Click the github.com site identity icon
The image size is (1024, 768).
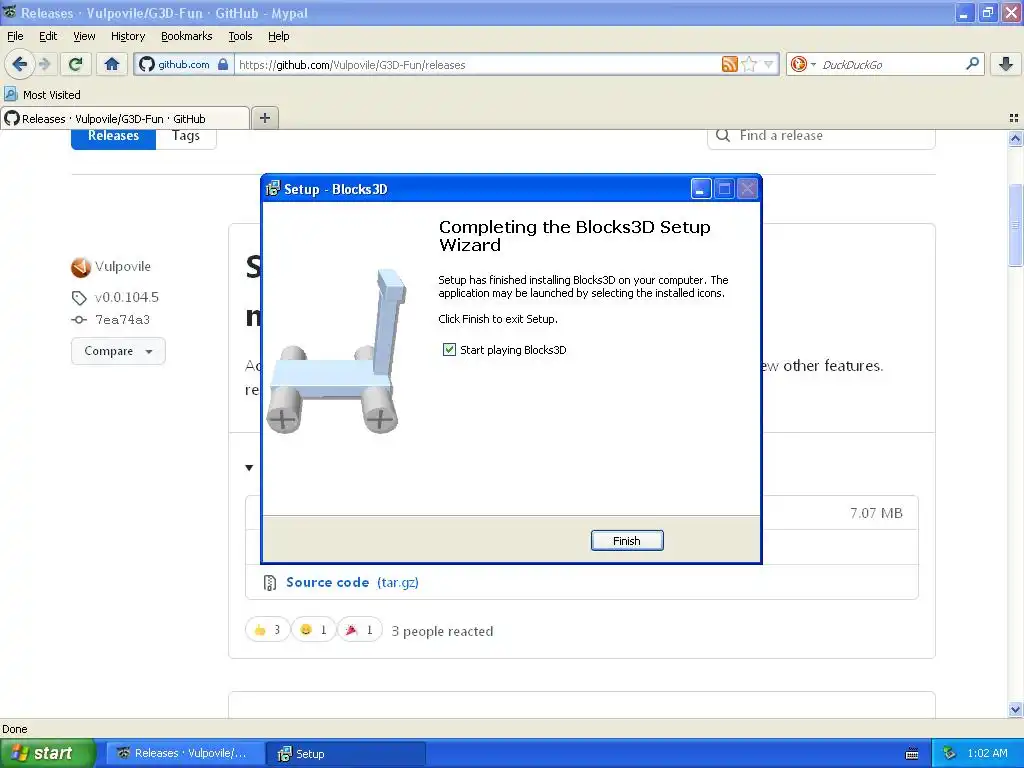[x=147, y=64]
